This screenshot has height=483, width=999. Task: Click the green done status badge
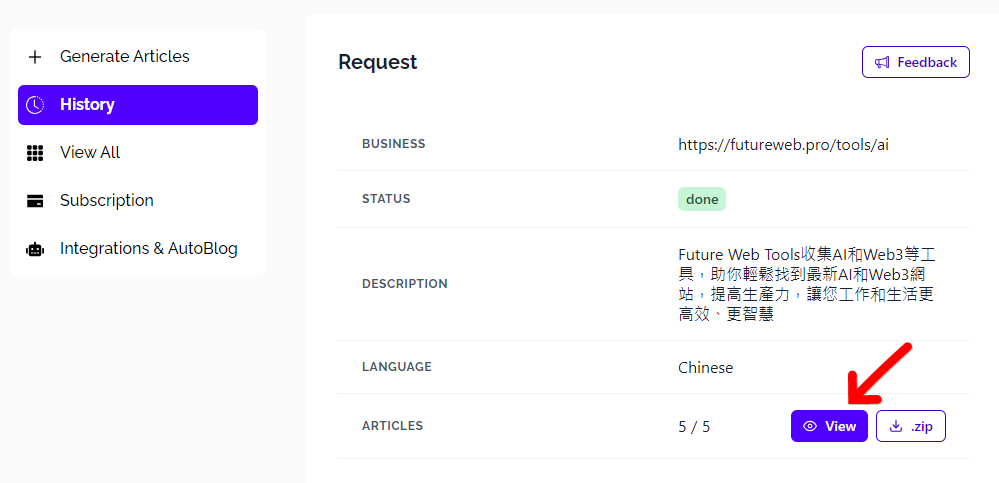pyautogui.click(x=702, y=199)
